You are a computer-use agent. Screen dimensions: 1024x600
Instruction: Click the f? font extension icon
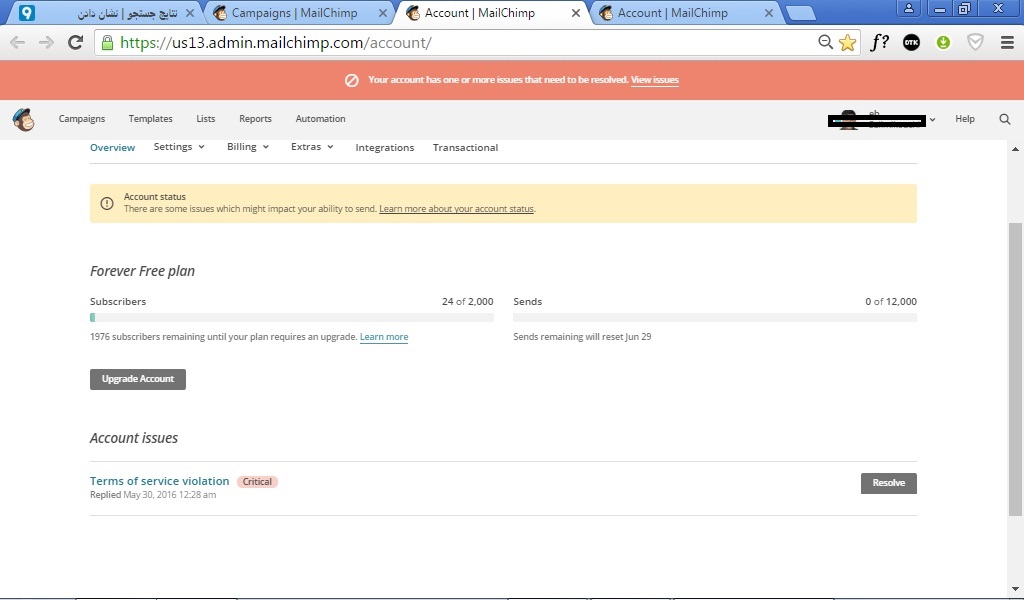(879, 43)
